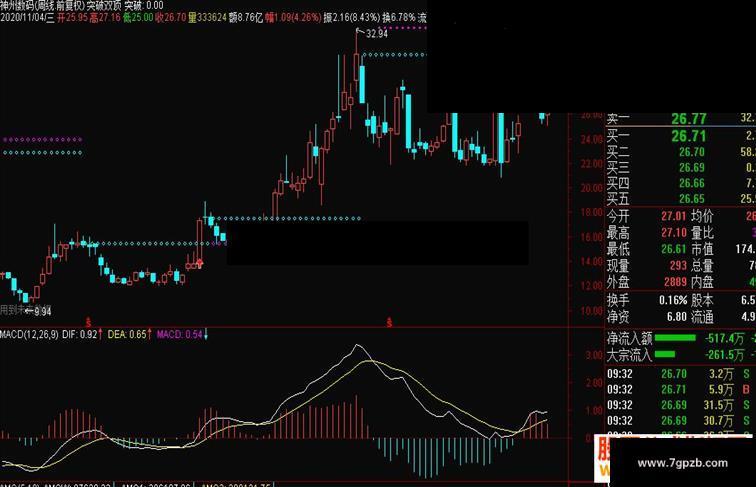This screenshot has width=756, height=487.
Task: Click the 1.00 MACD axis label
Action: point(594,410)
